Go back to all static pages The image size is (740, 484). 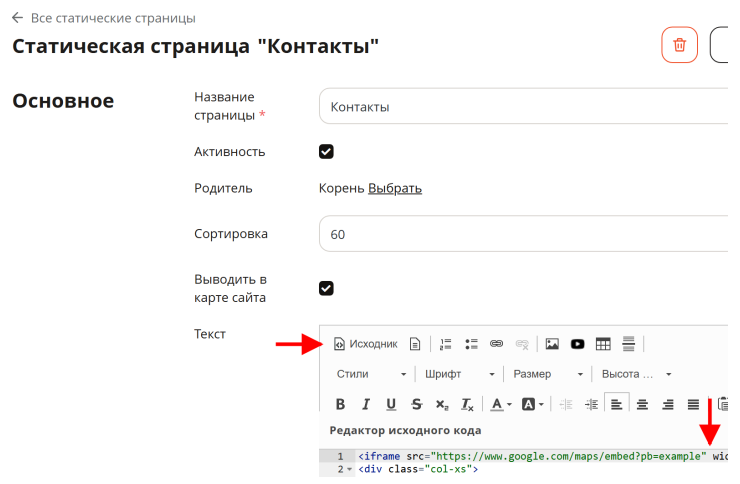click(104, 18)
